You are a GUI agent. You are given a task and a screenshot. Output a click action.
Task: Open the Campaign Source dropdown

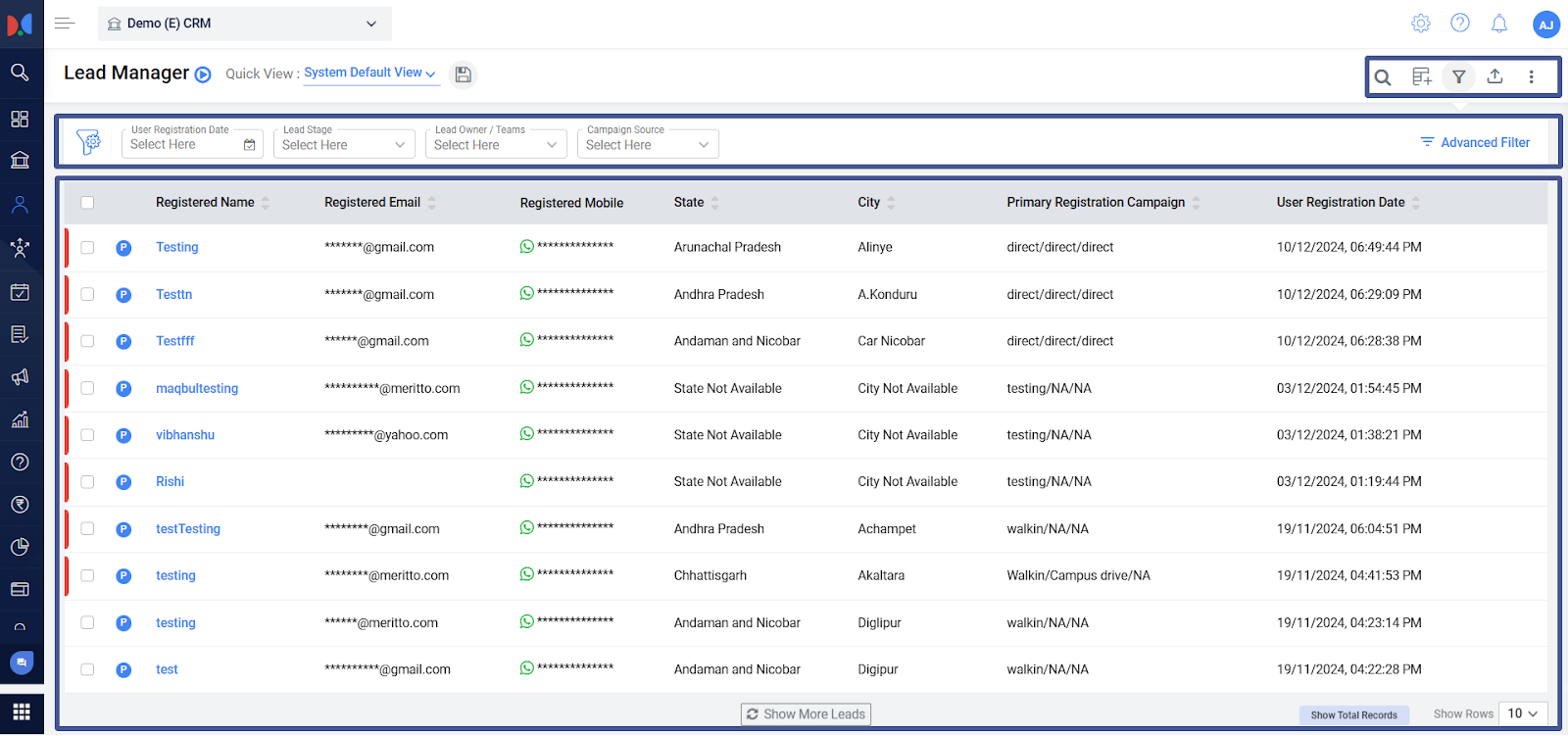647,144
